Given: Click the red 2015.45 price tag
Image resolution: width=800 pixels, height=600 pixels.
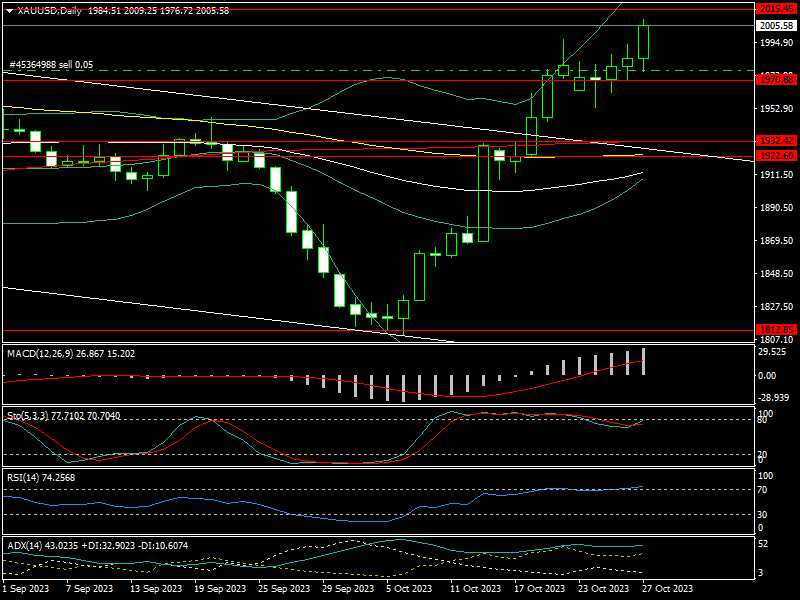Looking at the screenshot, I should (x=775, y=8).
